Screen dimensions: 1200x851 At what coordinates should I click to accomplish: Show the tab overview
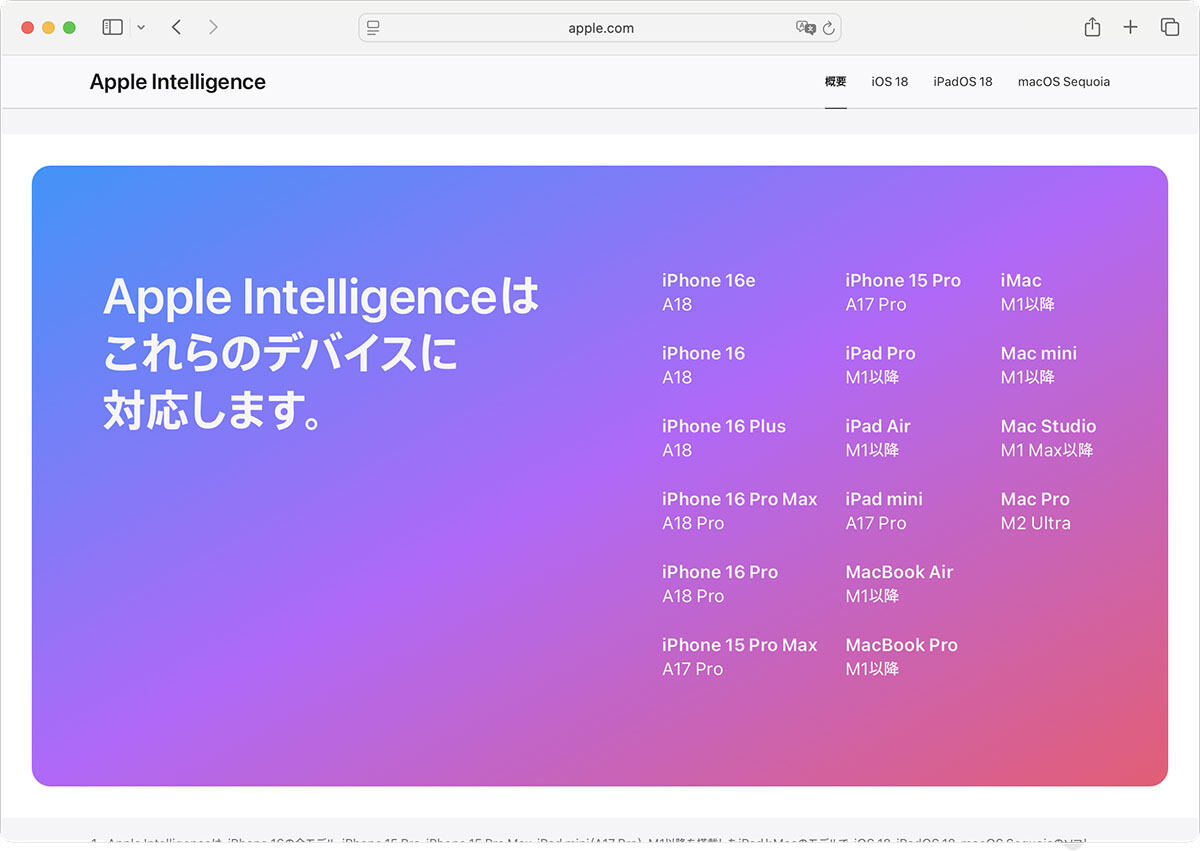[1169, 28]
